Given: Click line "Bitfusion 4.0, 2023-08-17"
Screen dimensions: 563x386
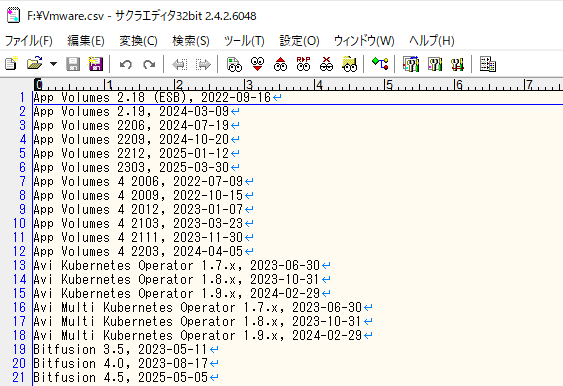Looking at the screenshot, I should pyautogui.click(x=121, y=363).
